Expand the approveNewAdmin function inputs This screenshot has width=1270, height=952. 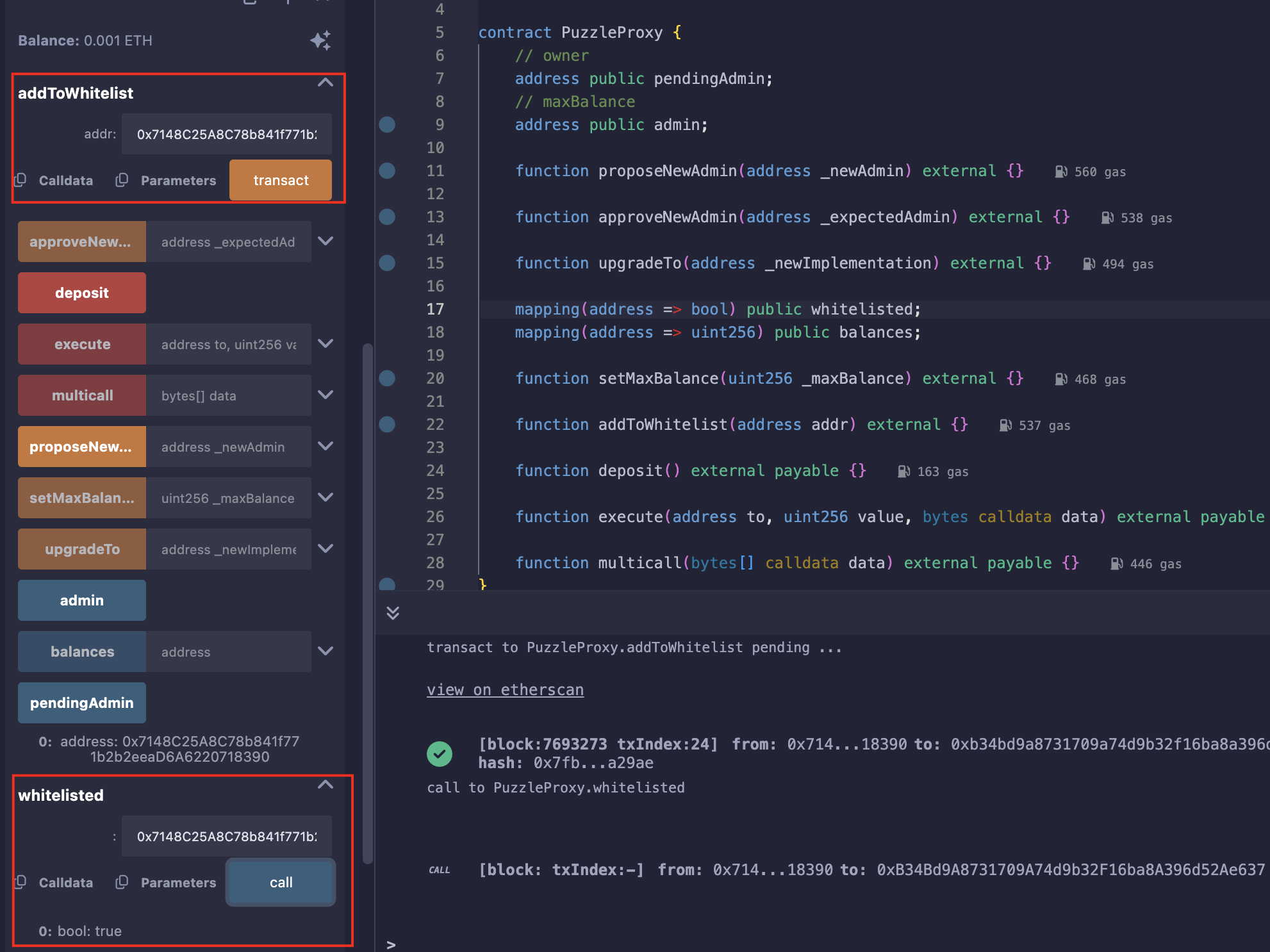(x=326, y=241)
